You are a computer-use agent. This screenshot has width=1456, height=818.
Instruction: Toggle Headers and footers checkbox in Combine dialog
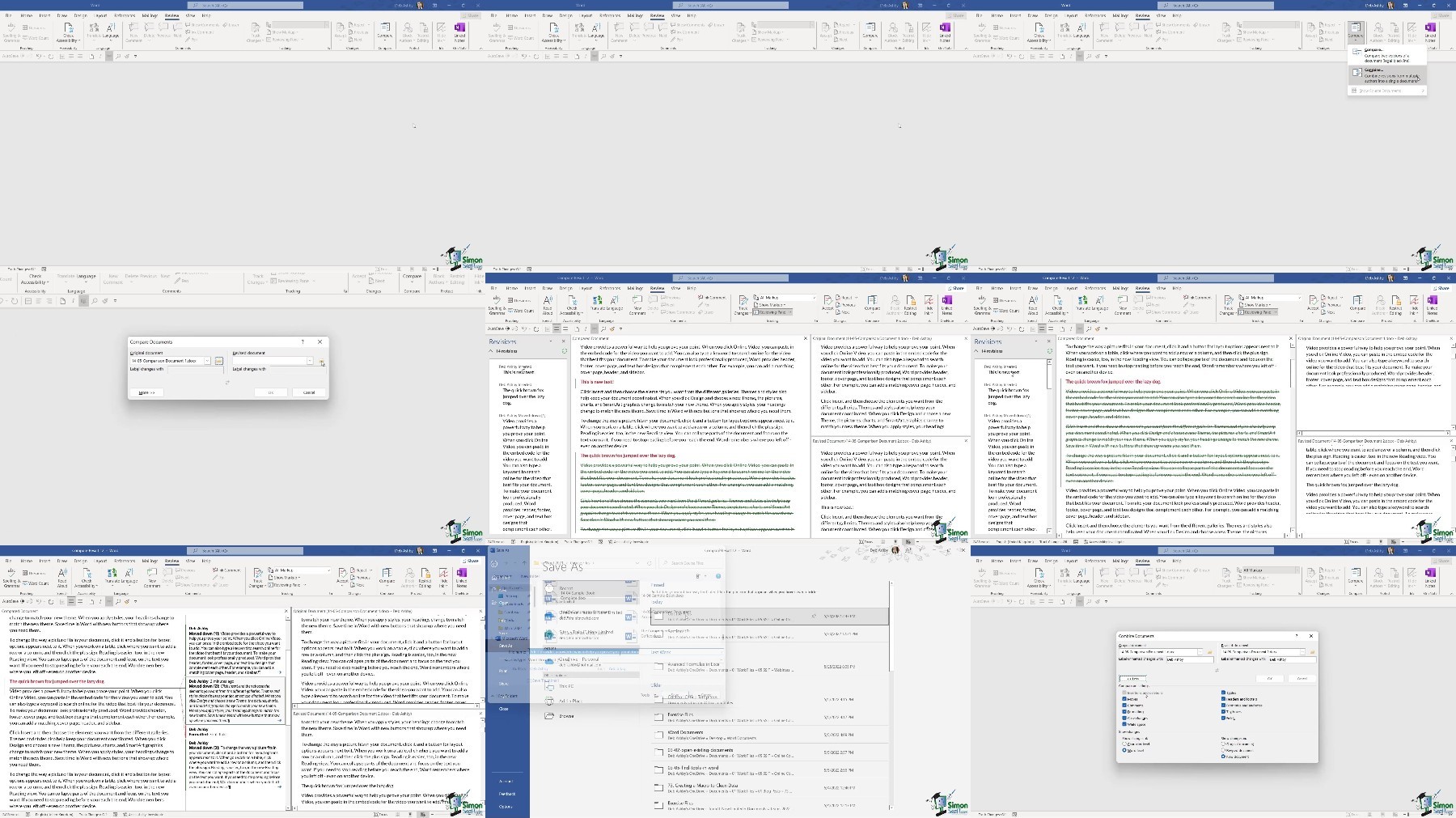coord(1223,699)
